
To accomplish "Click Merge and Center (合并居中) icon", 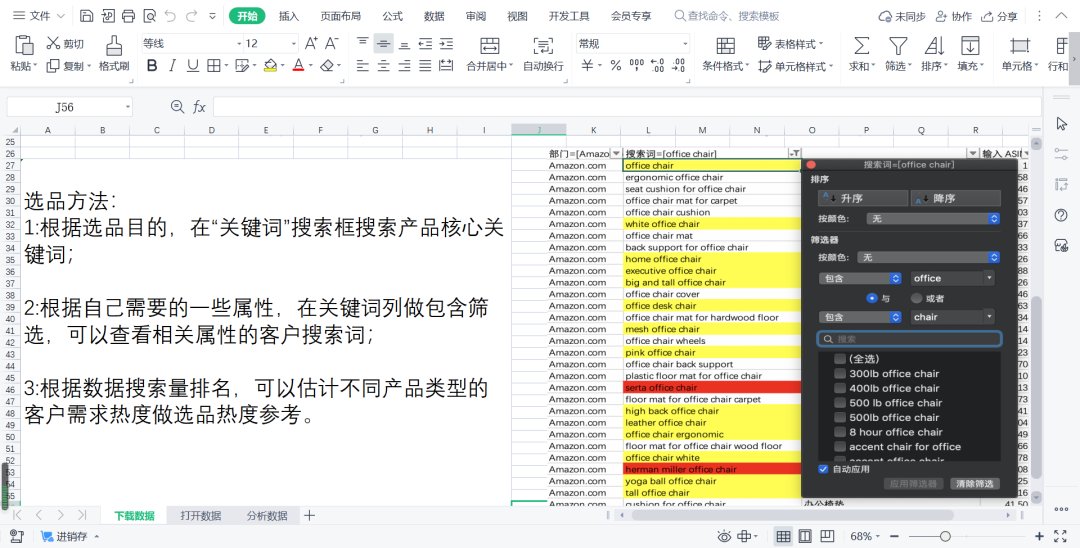I will point(490,46).
